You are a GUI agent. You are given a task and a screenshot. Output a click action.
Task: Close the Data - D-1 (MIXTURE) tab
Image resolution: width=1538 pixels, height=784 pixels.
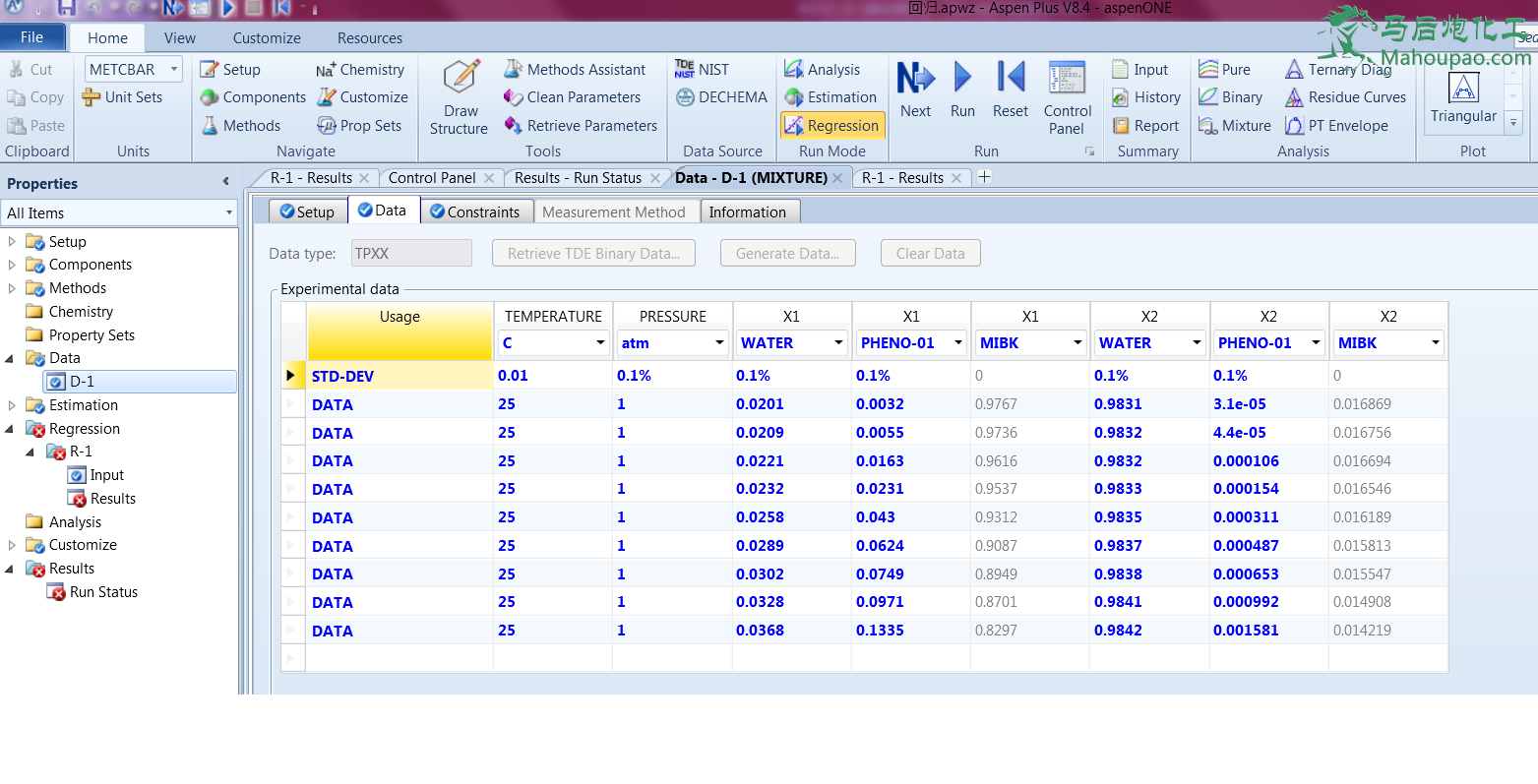[x=837, y=178]
